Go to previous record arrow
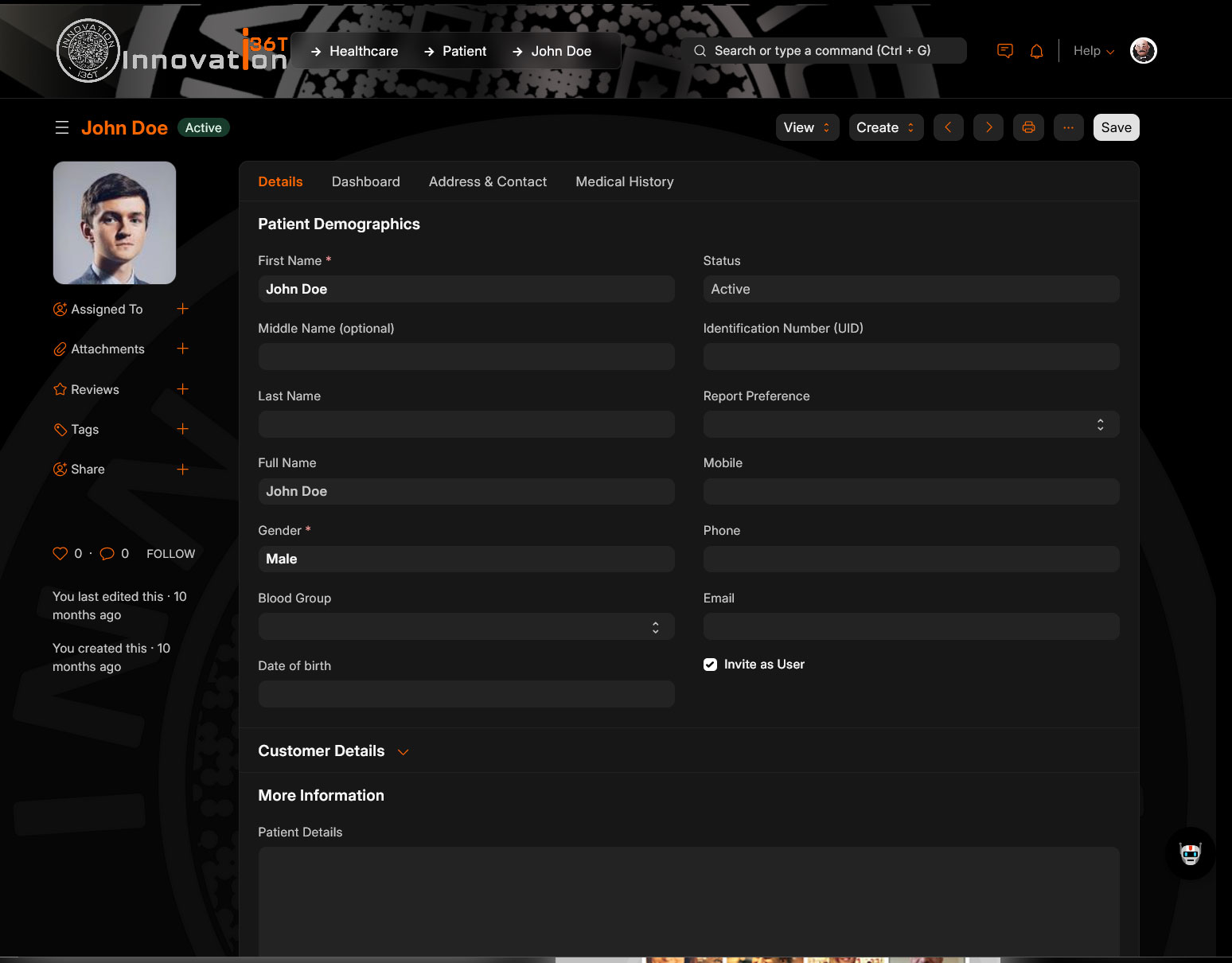 [x=948, y=127]
